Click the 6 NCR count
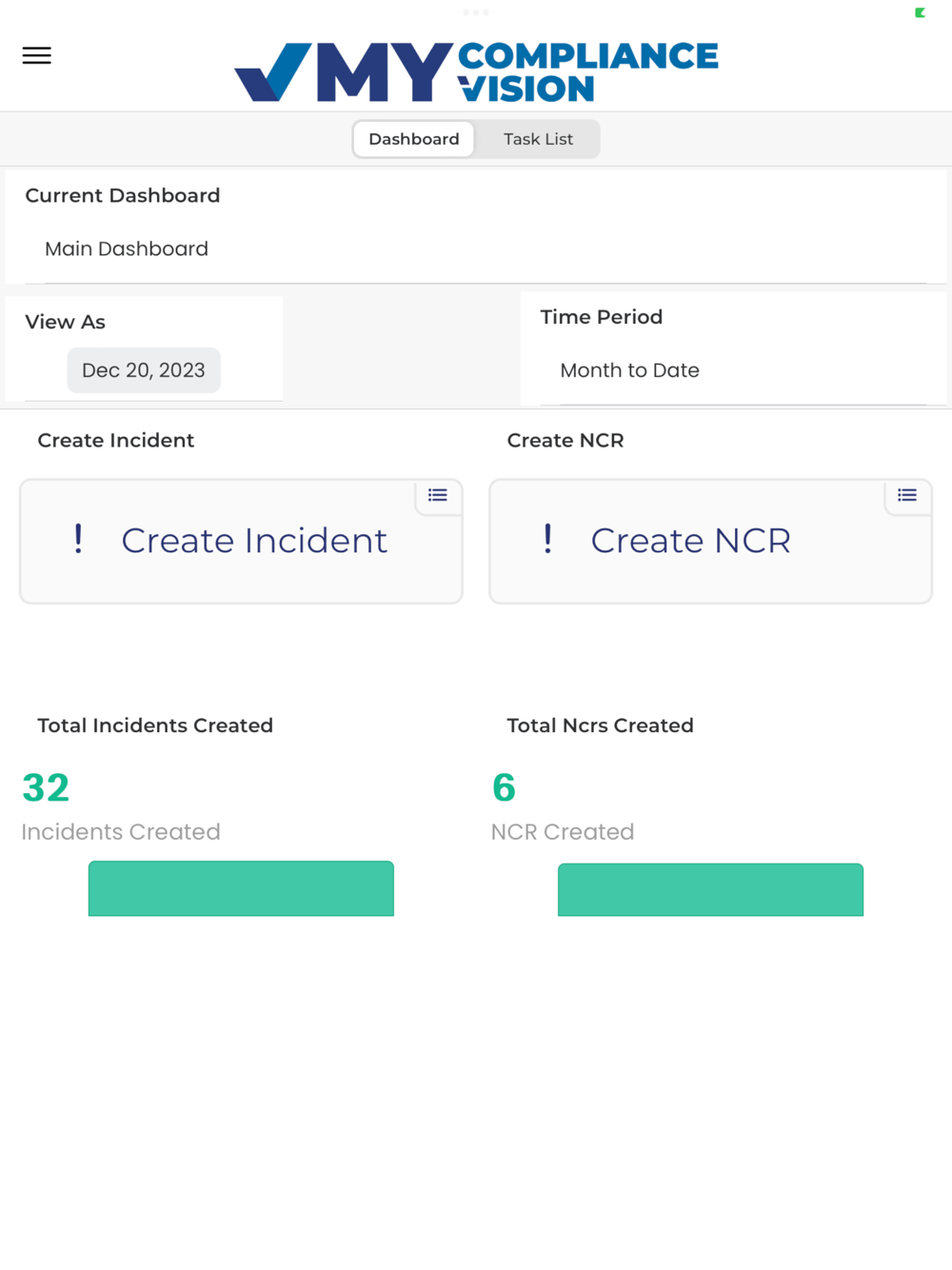Screen dimensions: 952x1270 (504, 787)
